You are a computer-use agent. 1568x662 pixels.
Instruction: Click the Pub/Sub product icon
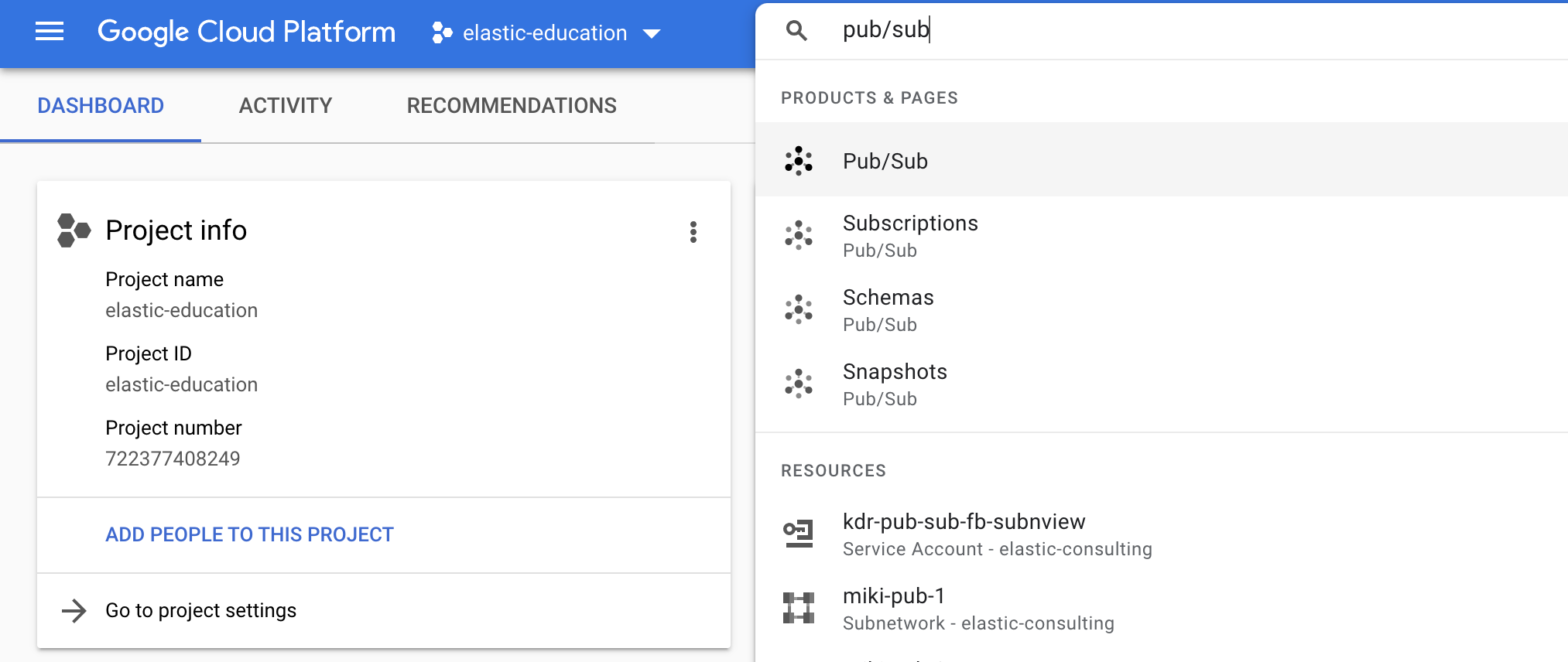[x=799, y=161]
